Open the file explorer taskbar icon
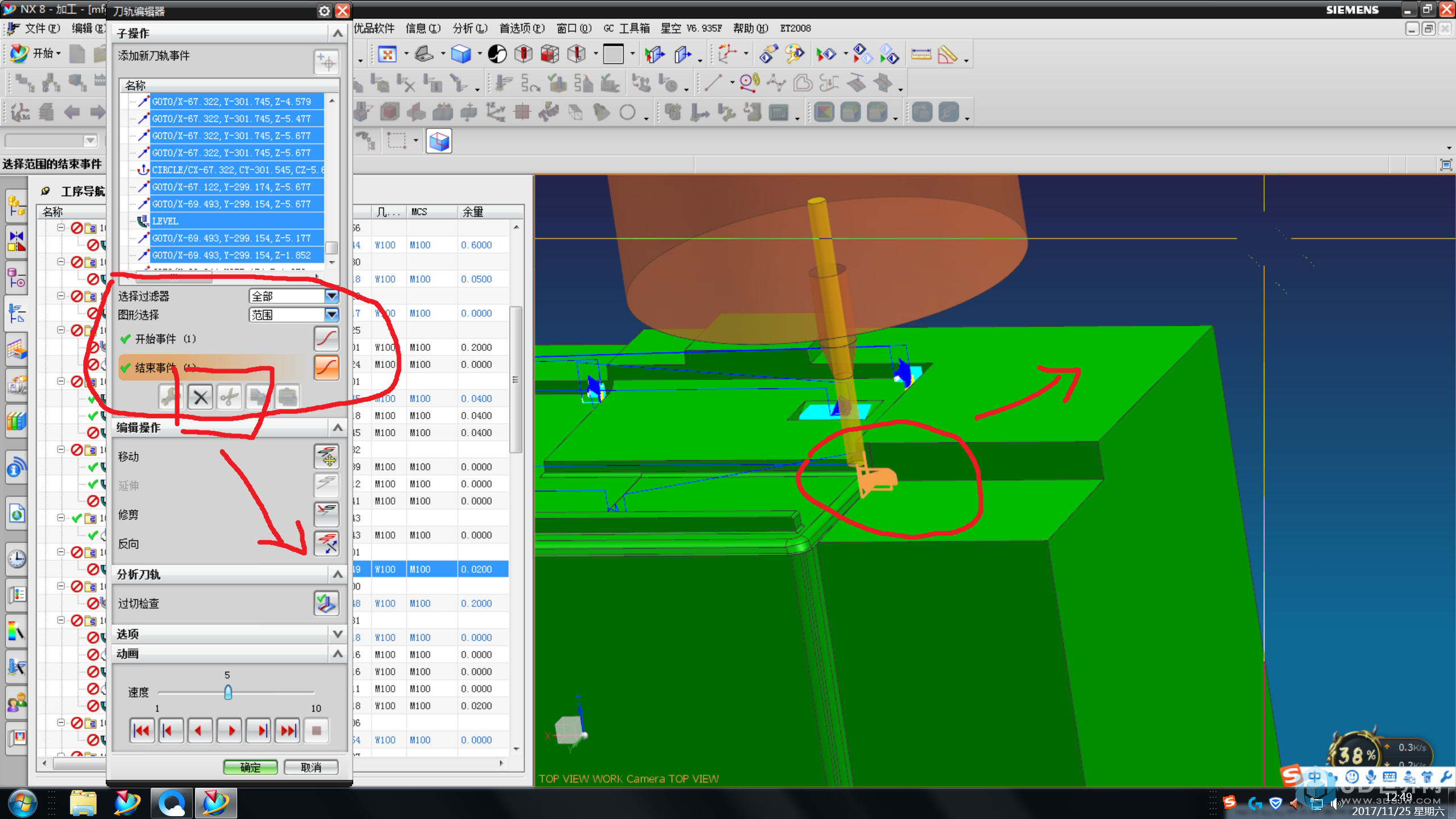Screen dimensions: 1456x819 pyautogui.click(x=83, y=803)
